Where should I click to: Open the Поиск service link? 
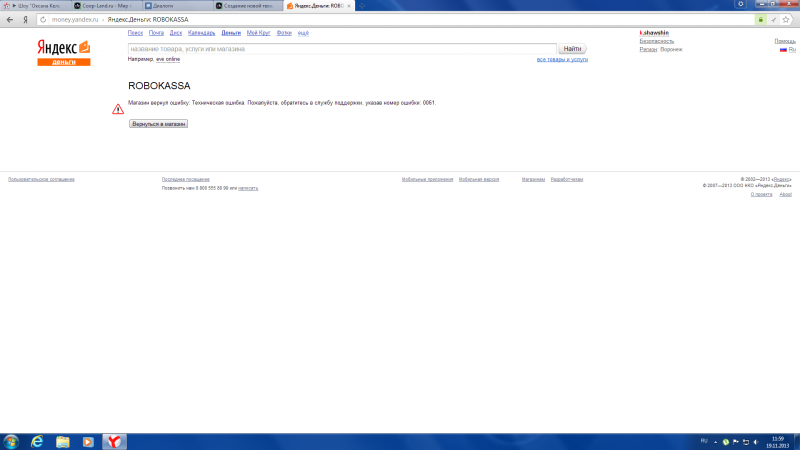(x=135, y=33)
